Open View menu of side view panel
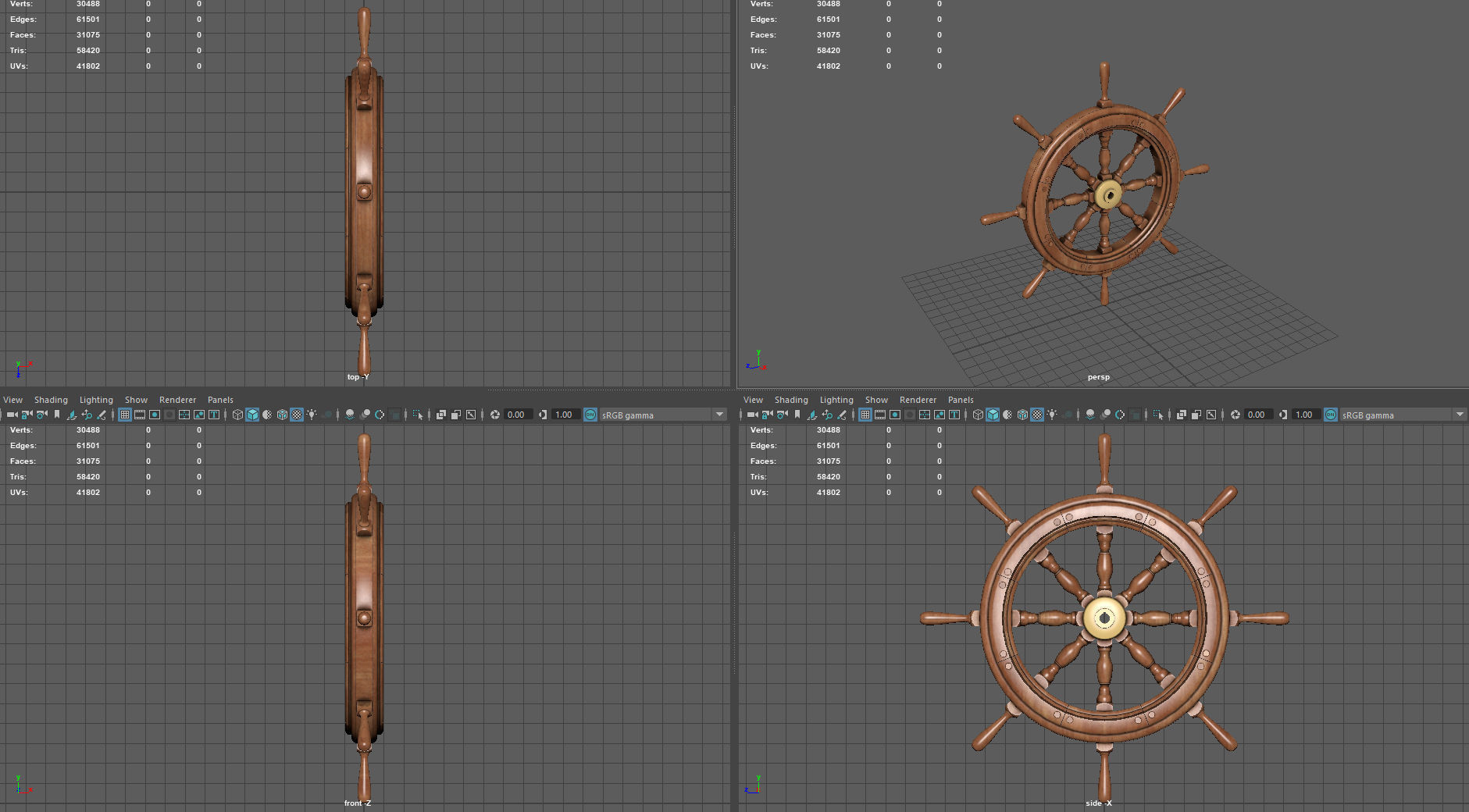This screenshot has width=1469, height=812. 754,400
